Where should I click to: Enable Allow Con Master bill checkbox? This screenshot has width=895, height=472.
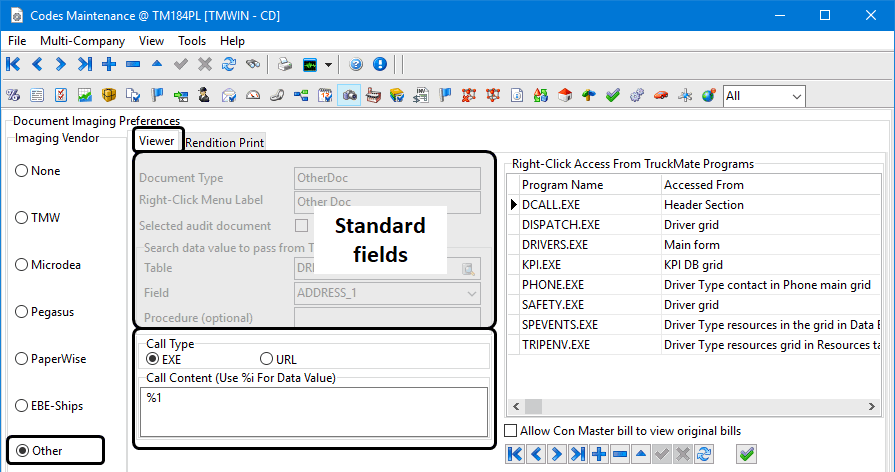coord(512,431)
